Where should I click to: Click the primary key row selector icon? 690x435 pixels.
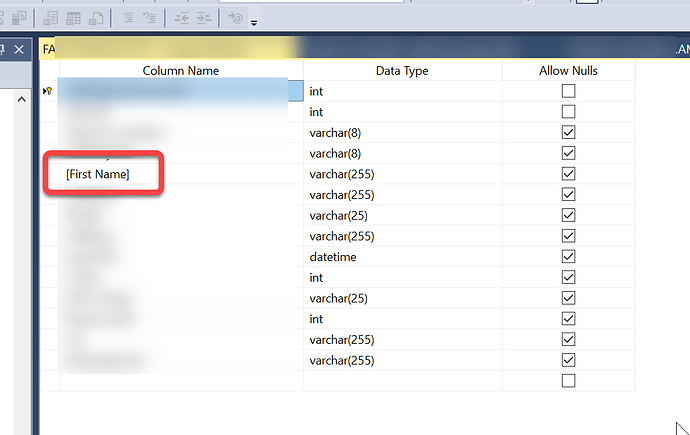(48, 91)
